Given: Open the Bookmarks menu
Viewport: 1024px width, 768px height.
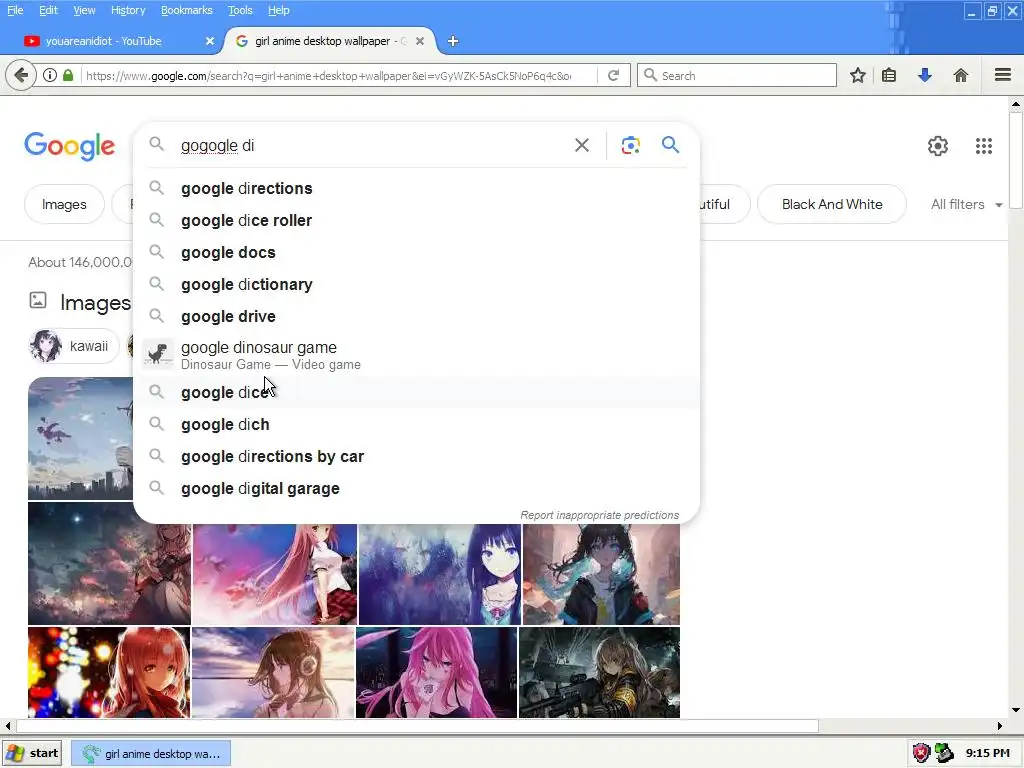Looking at the screenshot, I should [x=187, y=10].
